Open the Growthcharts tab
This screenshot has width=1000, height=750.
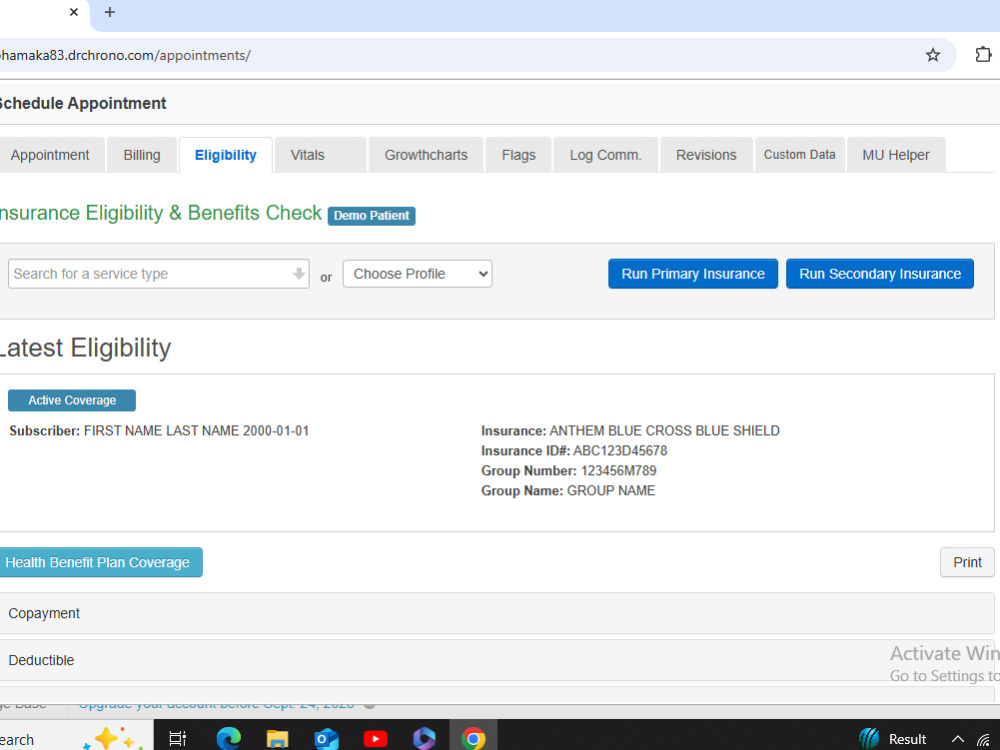point(426,155)
